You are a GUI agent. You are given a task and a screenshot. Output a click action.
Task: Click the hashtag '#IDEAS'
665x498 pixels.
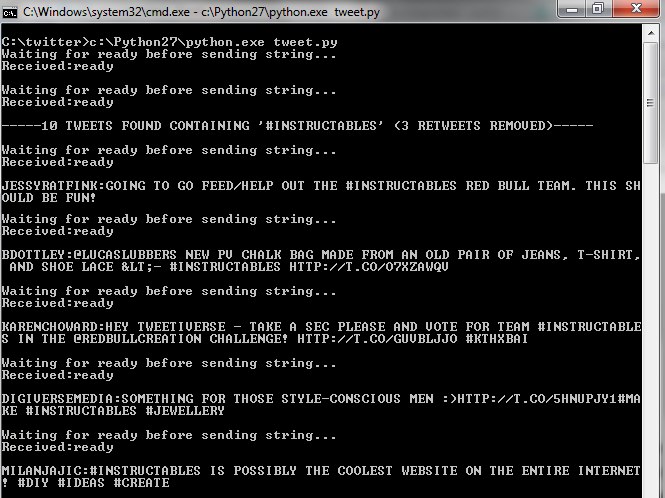81,483
